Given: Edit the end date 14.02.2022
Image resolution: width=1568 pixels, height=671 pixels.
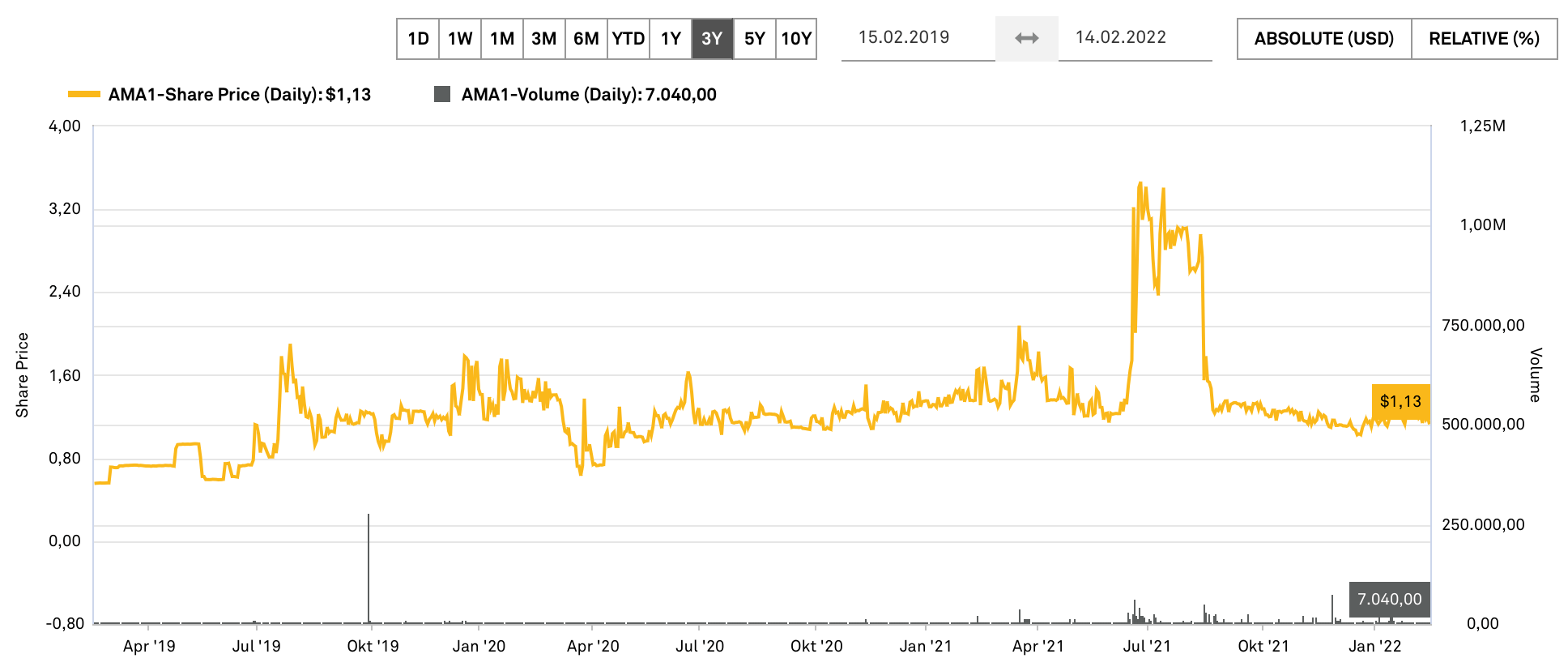Looking at the screenshot, I should pyautogui.click(x=1121, y=37).
